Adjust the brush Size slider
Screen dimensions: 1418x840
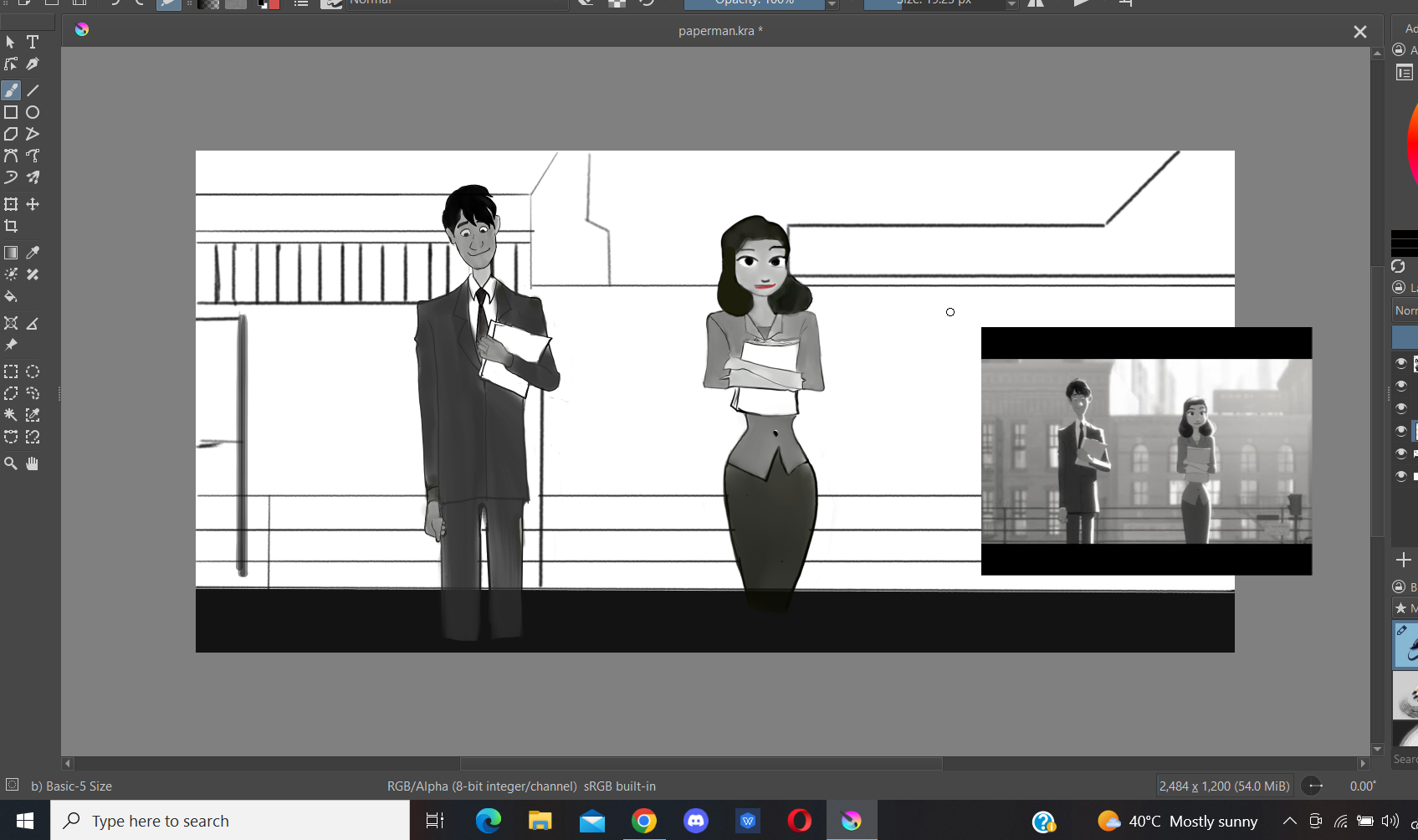934,4
